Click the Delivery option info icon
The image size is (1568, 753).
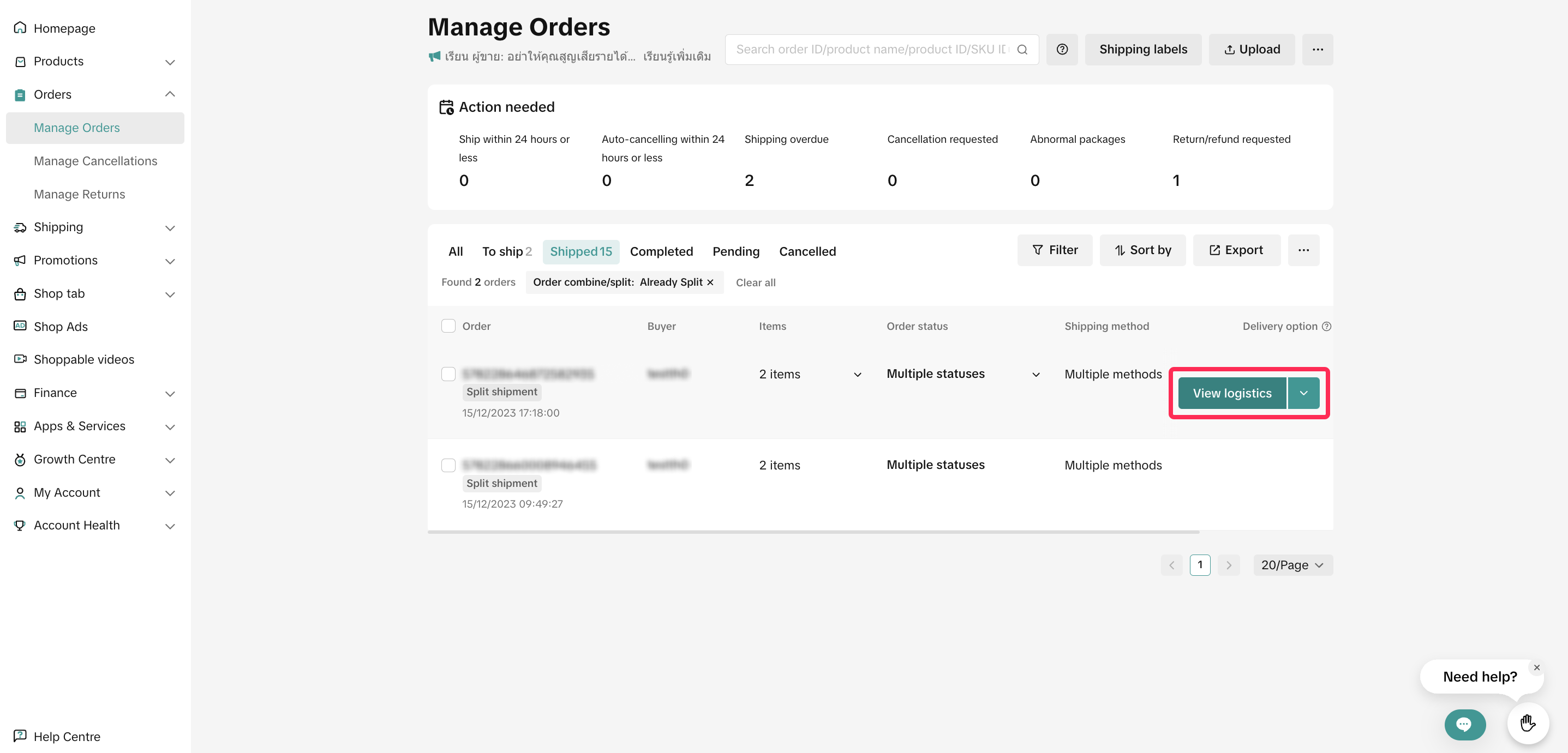coord(1326,326)
